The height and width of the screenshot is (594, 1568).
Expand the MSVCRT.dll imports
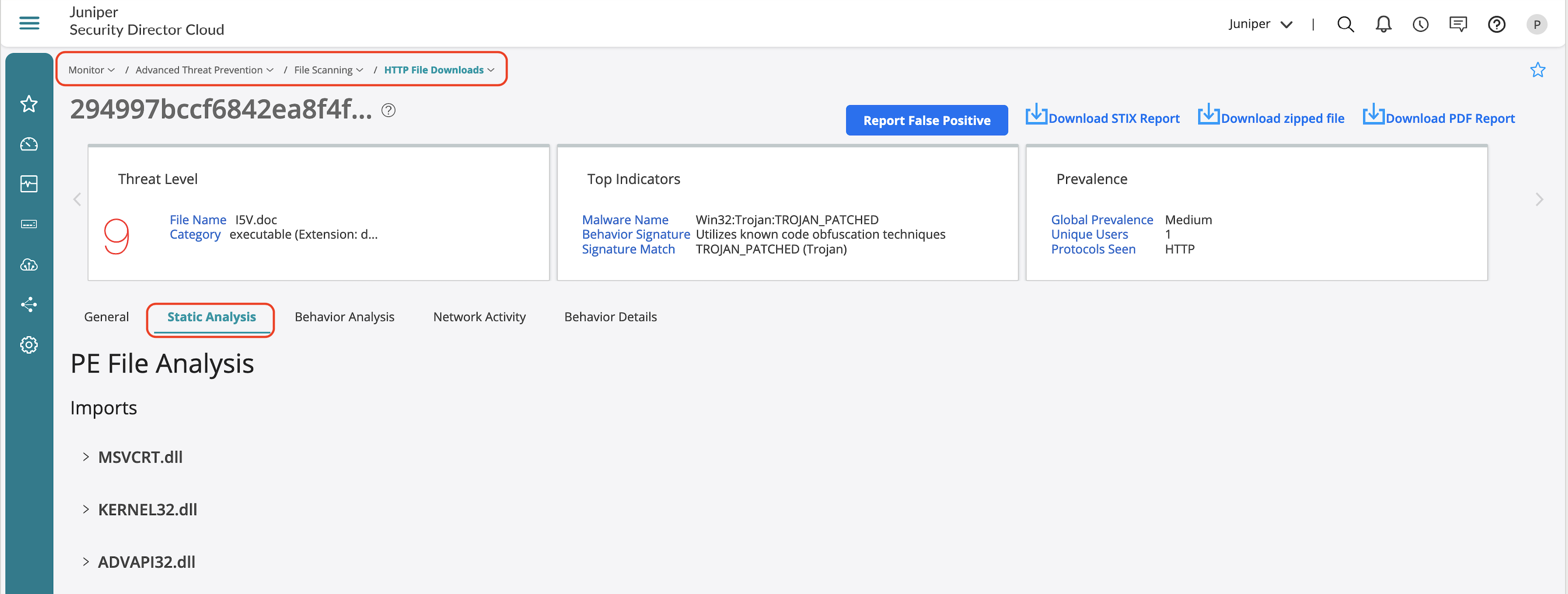click(86, 457)
